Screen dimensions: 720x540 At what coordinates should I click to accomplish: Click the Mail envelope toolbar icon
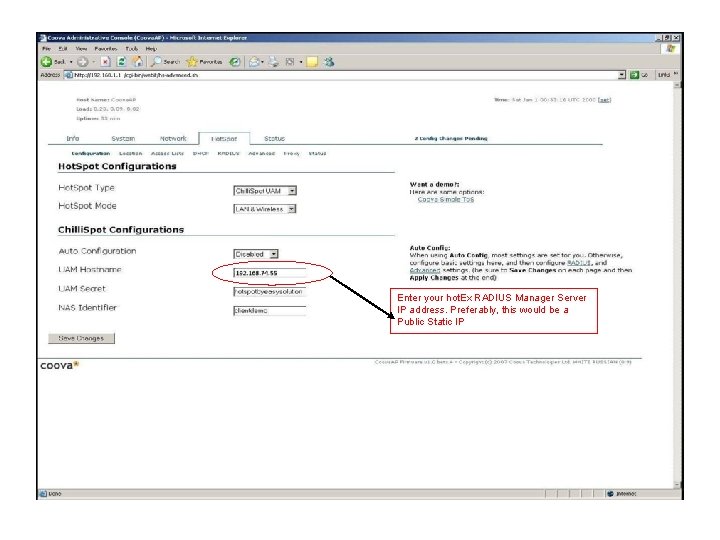254,62
